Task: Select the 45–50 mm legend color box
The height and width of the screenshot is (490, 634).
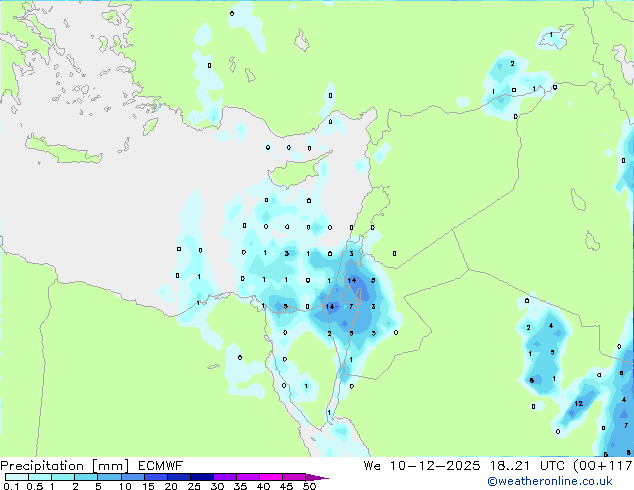Action: (294, 477)
